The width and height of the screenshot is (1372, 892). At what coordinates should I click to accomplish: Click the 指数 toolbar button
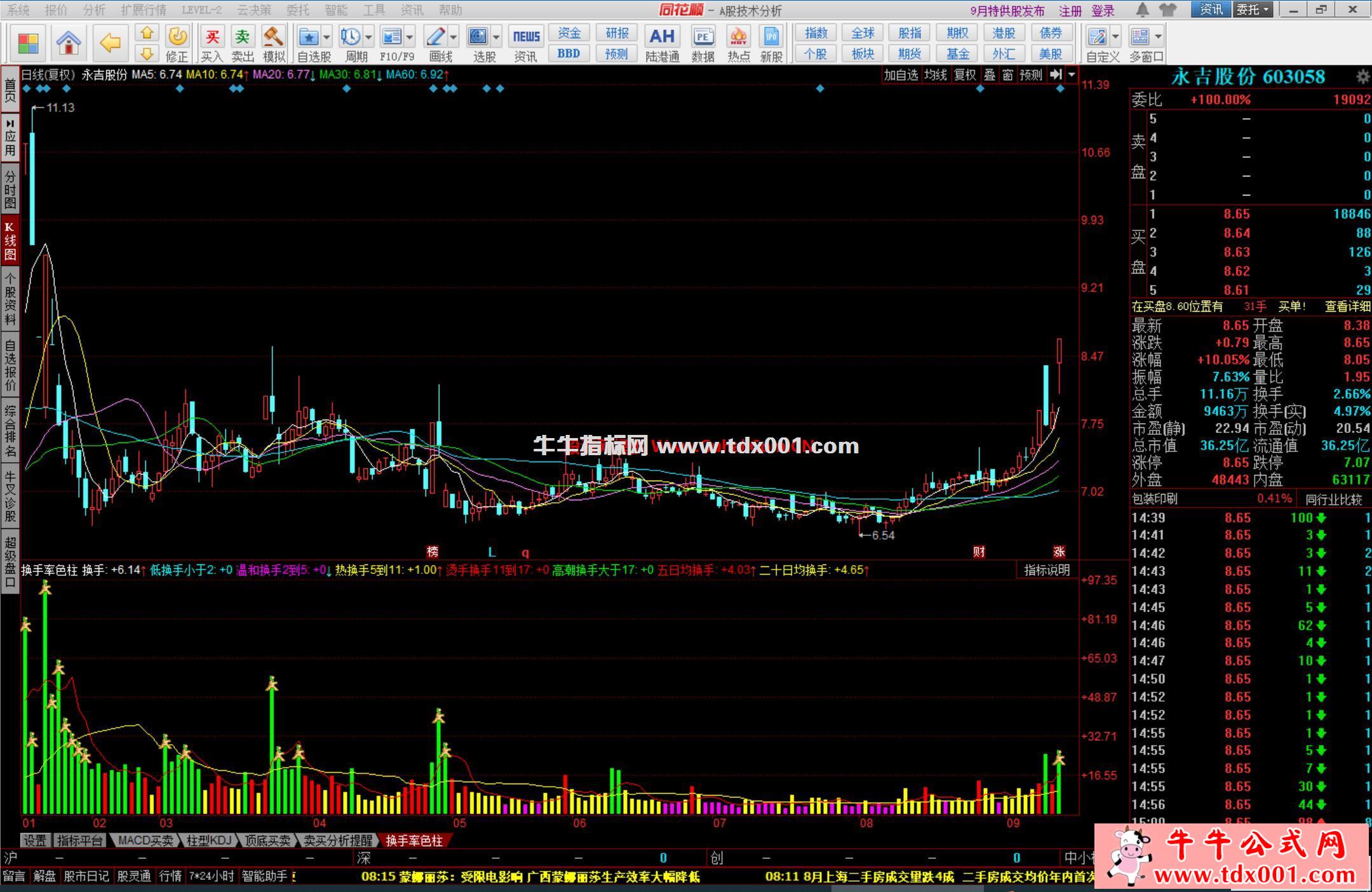tap(816, 33)
